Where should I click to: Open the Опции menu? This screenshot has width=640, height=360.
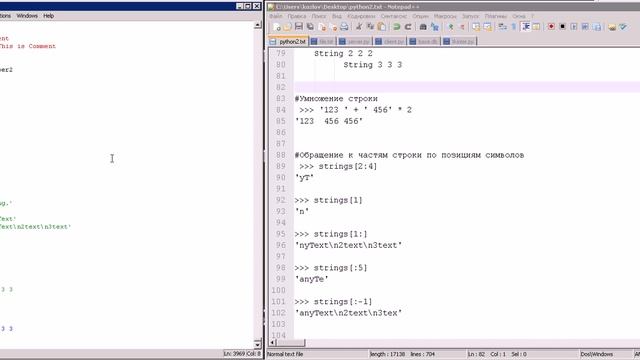tap(420, 16)
